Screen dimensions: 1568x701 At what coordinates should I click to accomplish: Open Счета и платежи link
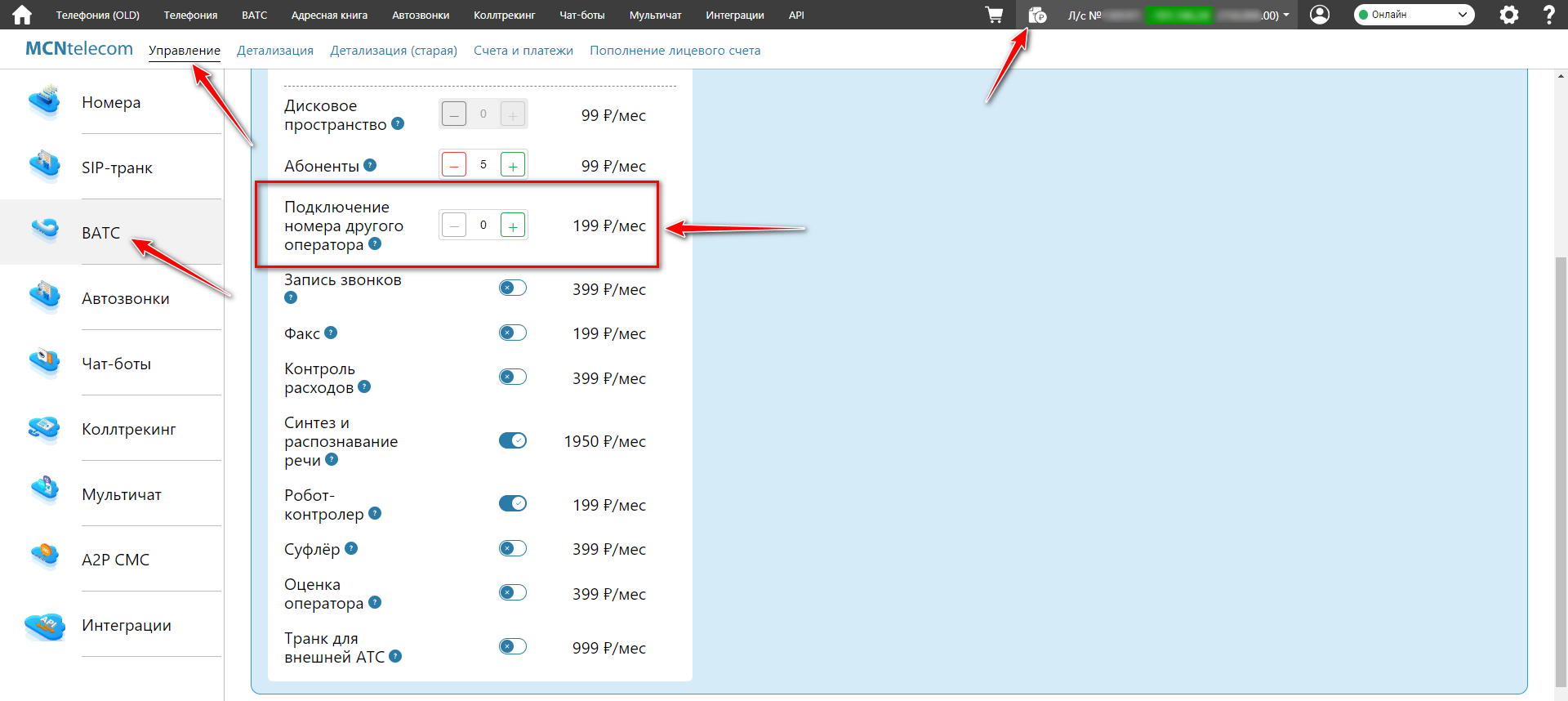click(x=523, y=51)
